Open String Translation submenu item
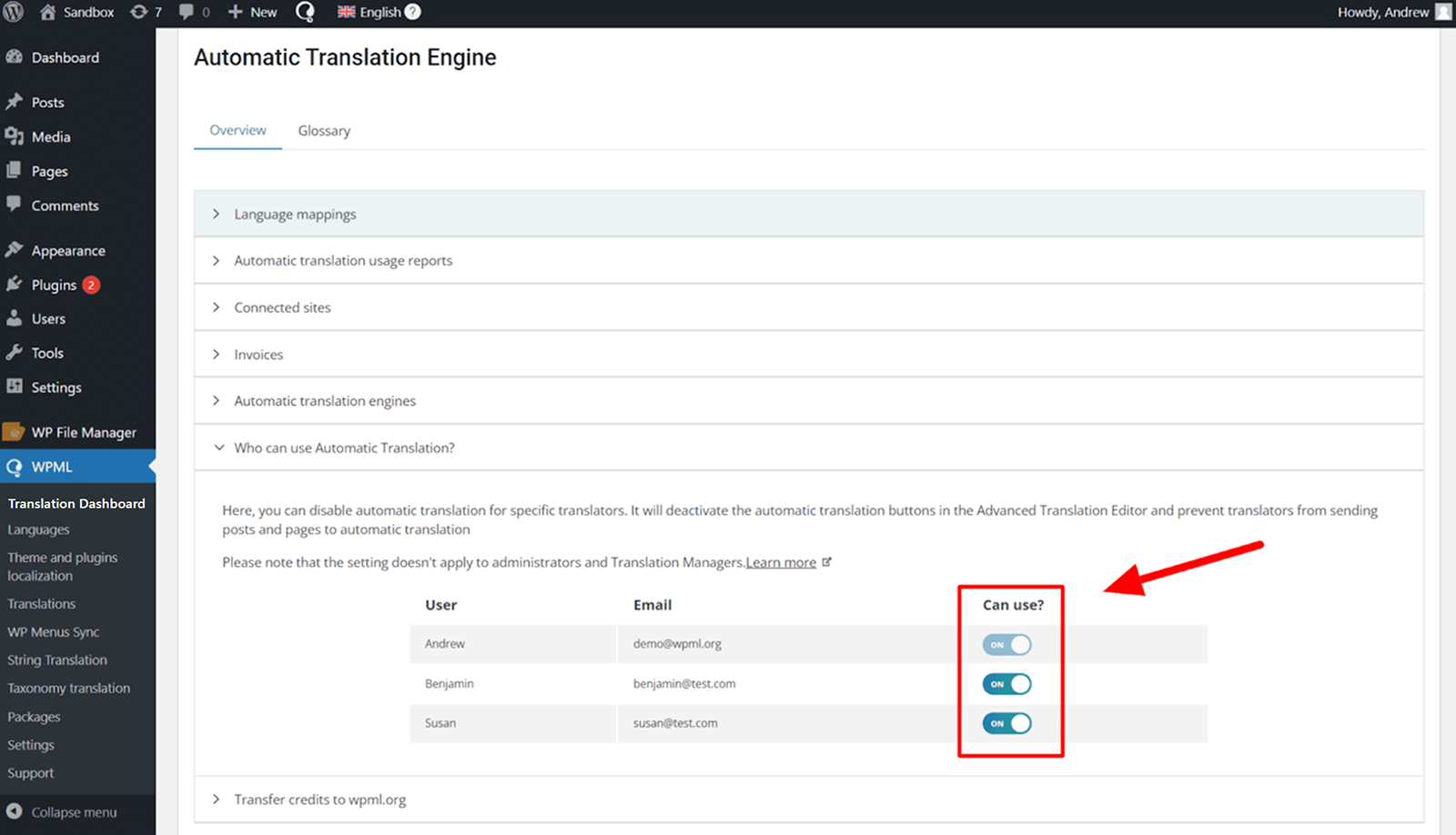 coord(56,660)
